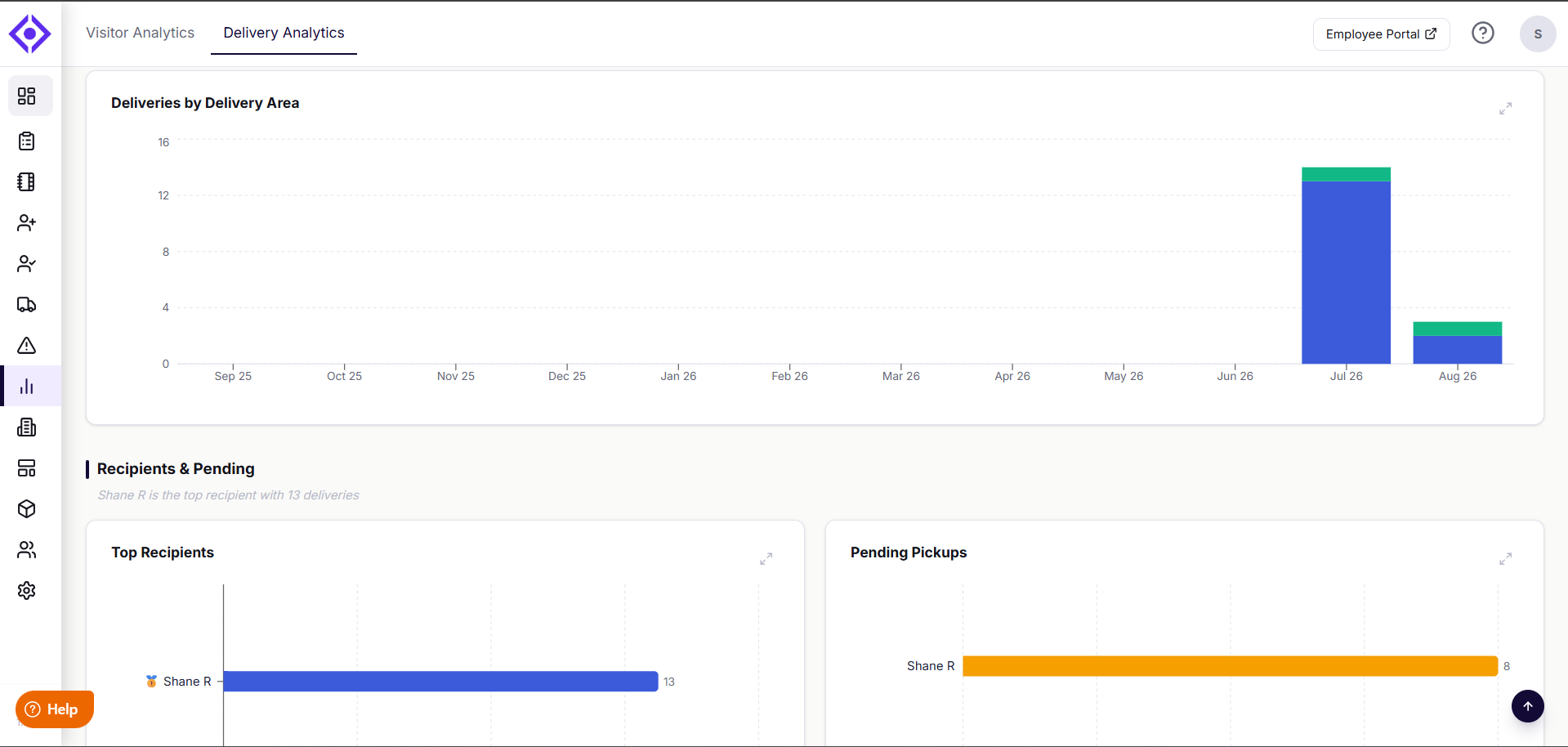Open the user avatar labeled S
Viewport: 1568px width, 747px height.
pyautogui.click(x=1538, y=34)
